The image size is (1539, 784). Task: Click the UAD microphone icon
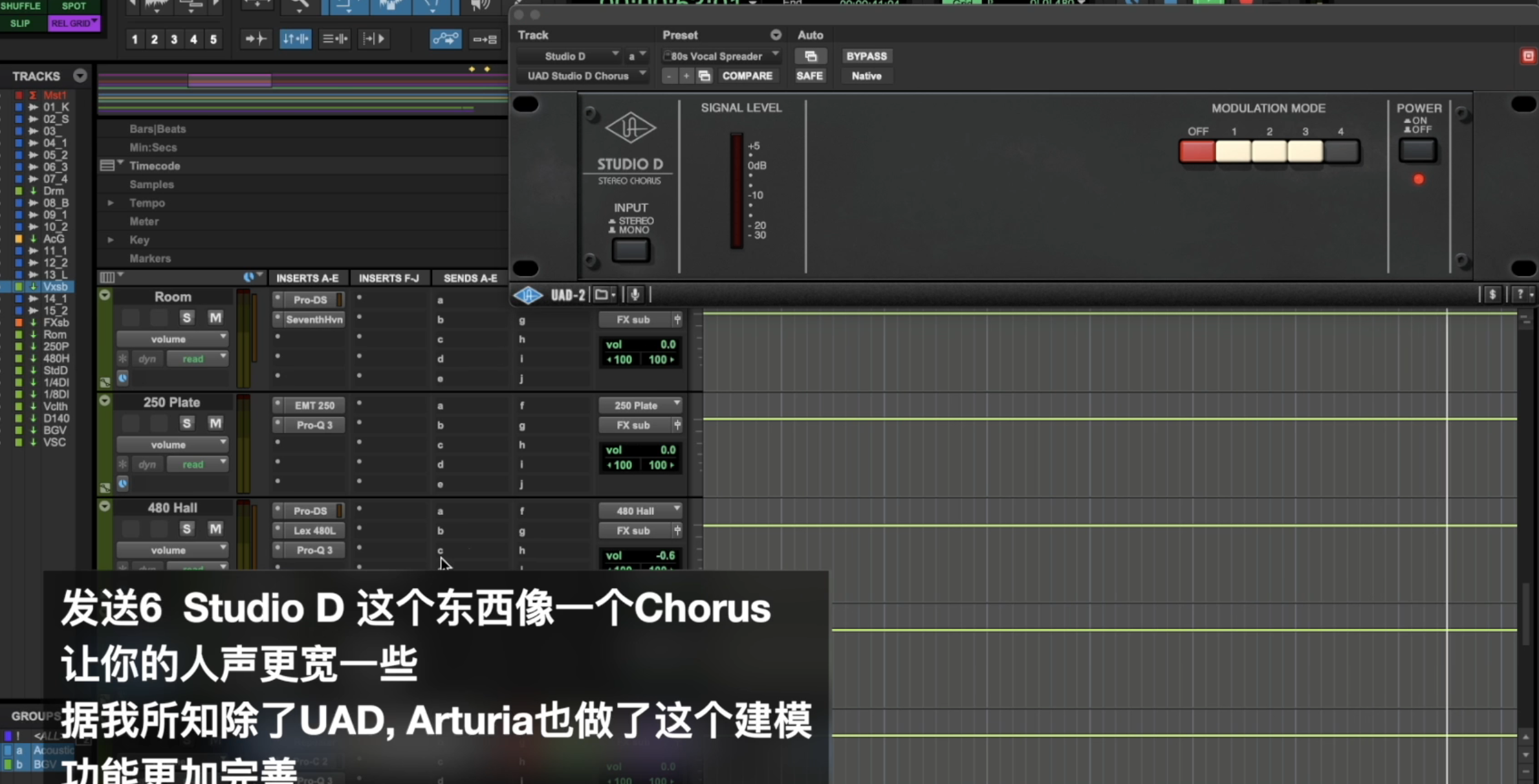635,295
